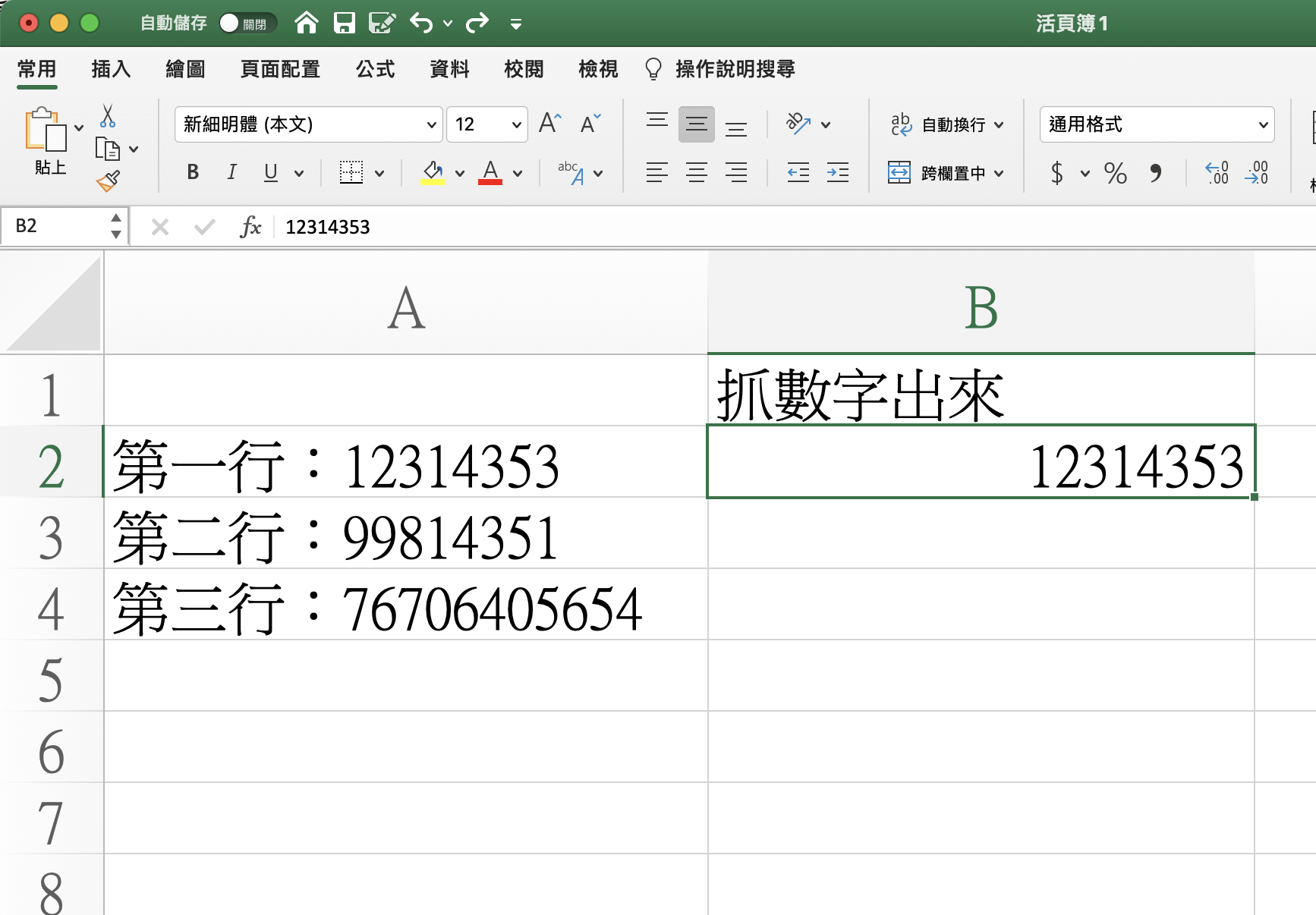Viewport: 1316px width, 915px height.
Task: Open the 公式 tab
Action: point(375,69)
